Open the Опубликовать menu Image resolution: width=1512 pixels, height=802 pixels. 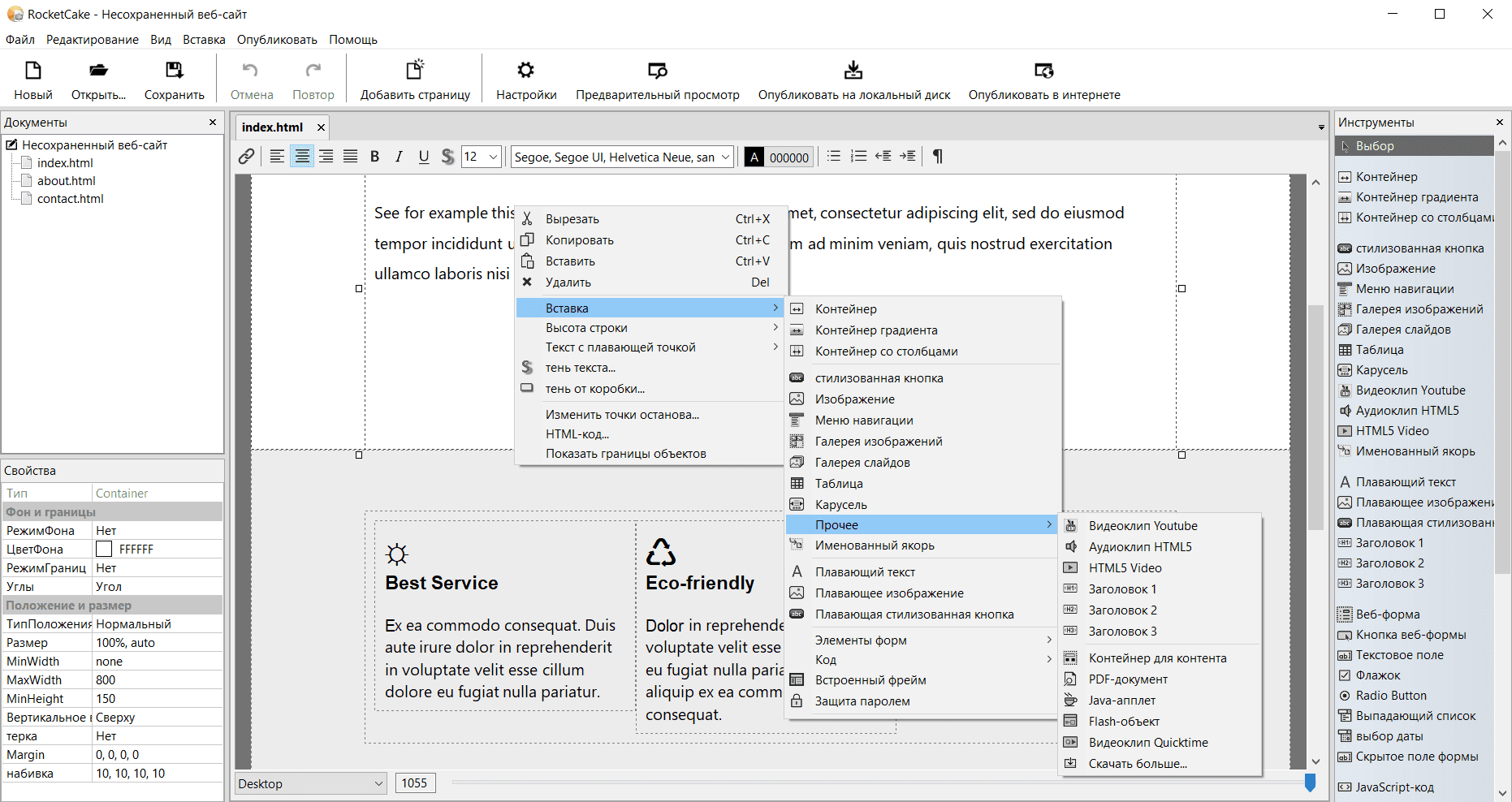(x=277, y=40)
